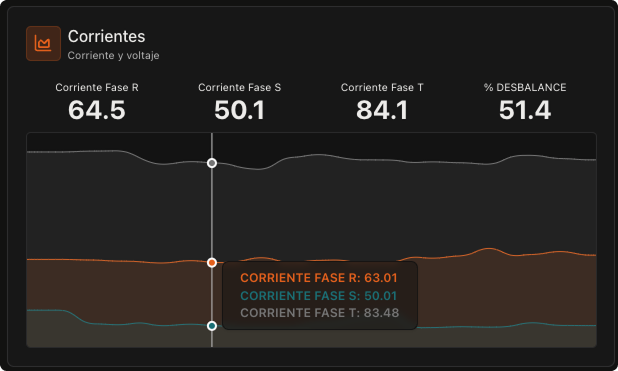Image resolution: width=618 pixels, height=371 pixels.
Task: Select the % DESBALANCE label
Action: 525,88
